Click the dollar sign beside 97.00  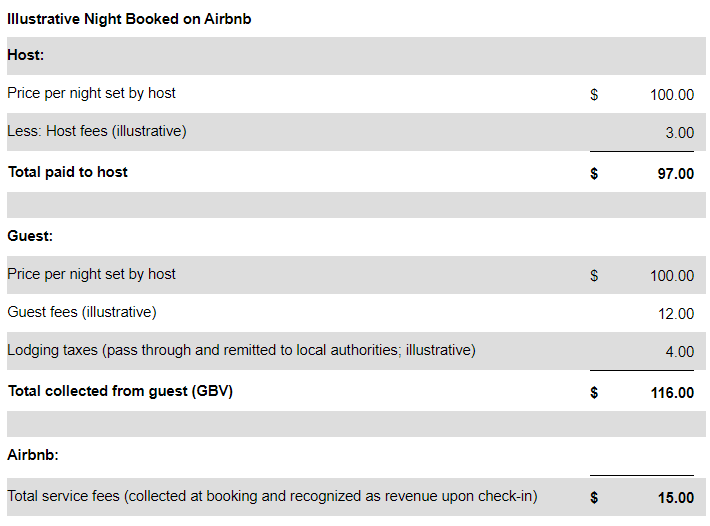[x=594, y=173]
